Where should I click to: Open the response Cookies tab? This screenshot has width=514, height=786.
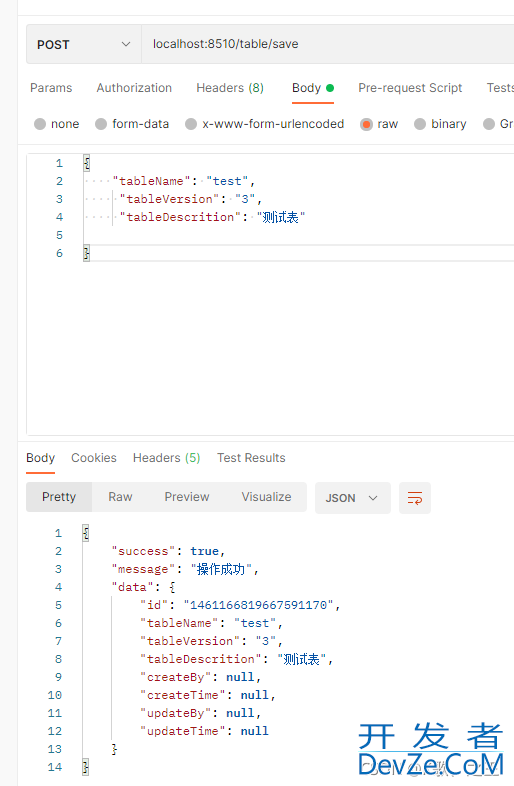pyautogui.click(x=94, y=458)
